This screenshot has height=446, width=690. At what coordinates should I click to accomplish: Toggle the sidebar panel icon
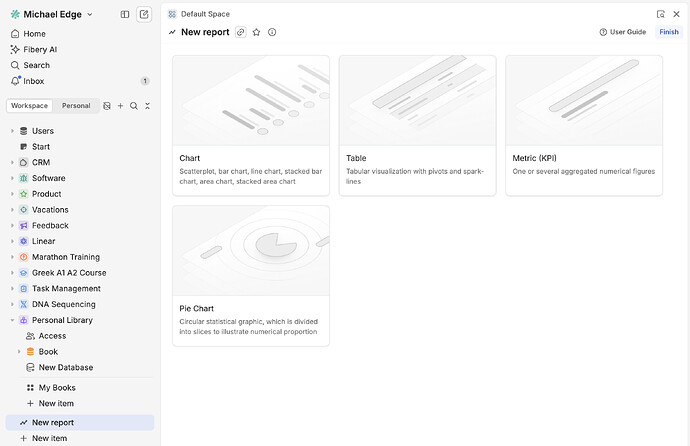tap(125, 15)
